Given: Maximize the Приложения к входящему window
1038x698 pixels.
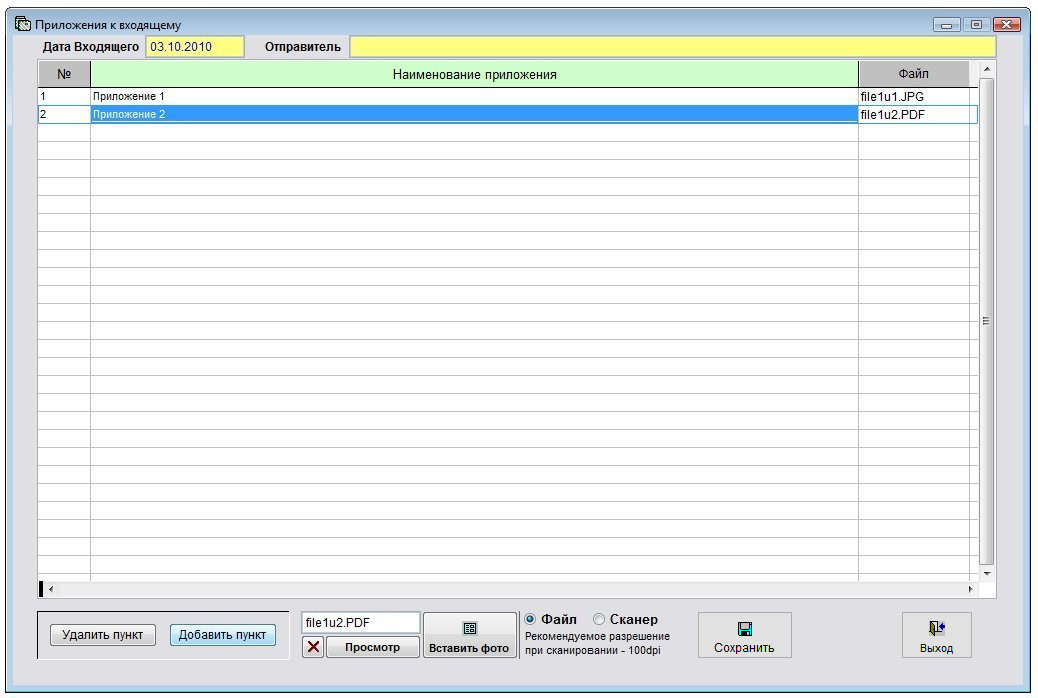Looking at the screenshot, I should (x=976, y=25).
